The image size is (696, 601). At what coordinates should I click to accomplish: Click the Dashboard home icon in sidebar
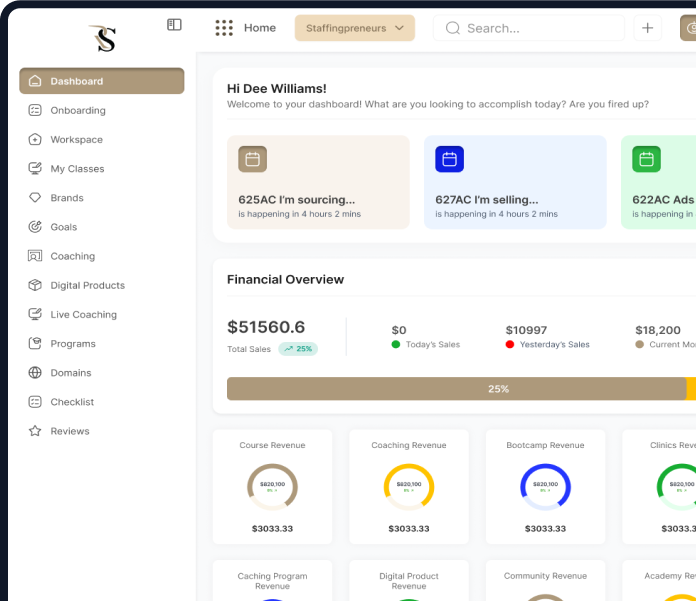(x=35, y=81)
